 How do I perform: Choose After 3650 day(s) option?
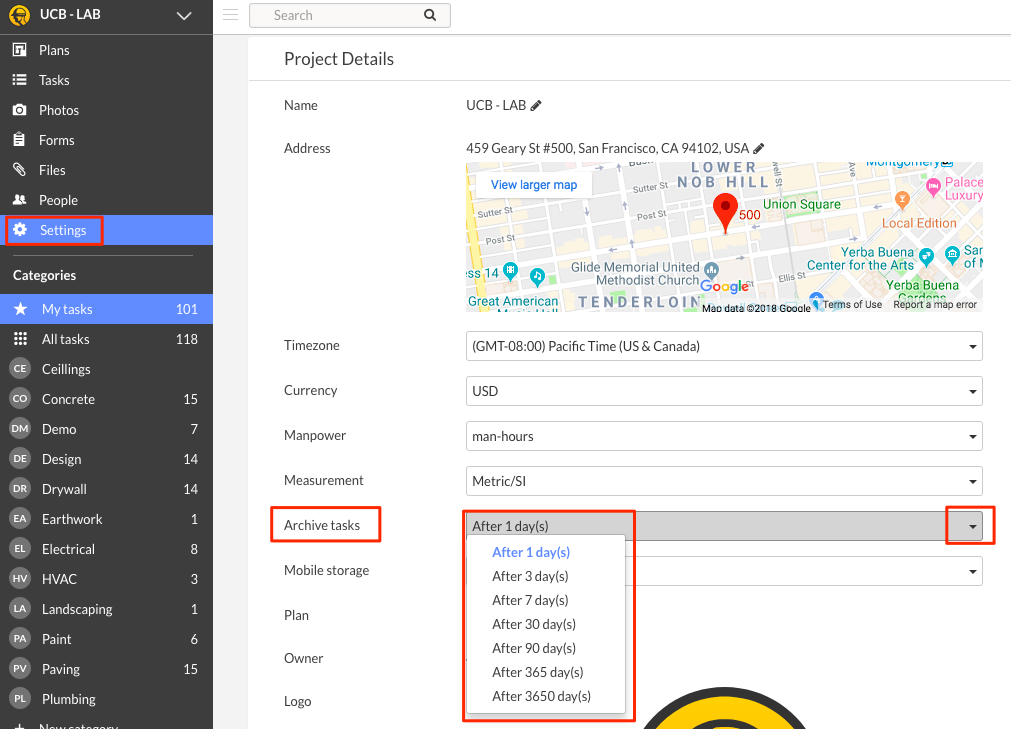(x=542, y=696)
